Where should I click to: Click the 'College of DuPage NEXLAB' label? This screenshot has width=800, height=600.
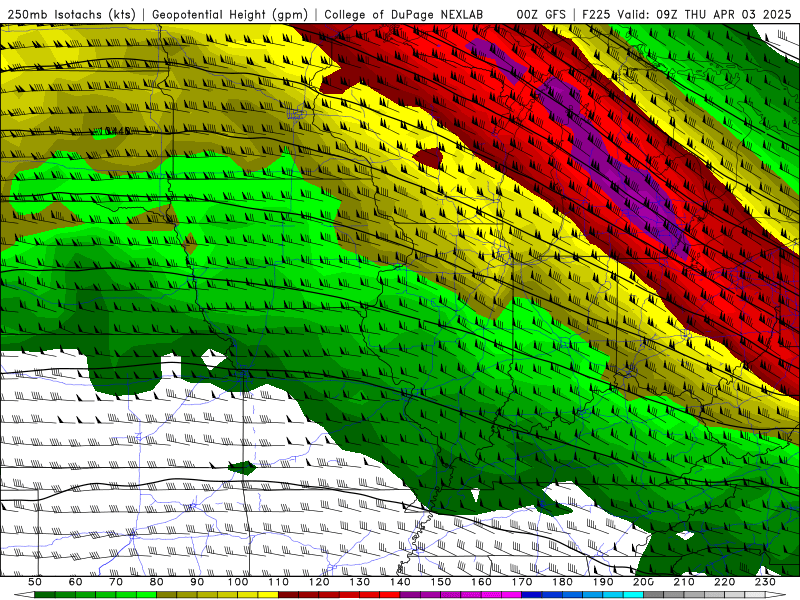403,15
